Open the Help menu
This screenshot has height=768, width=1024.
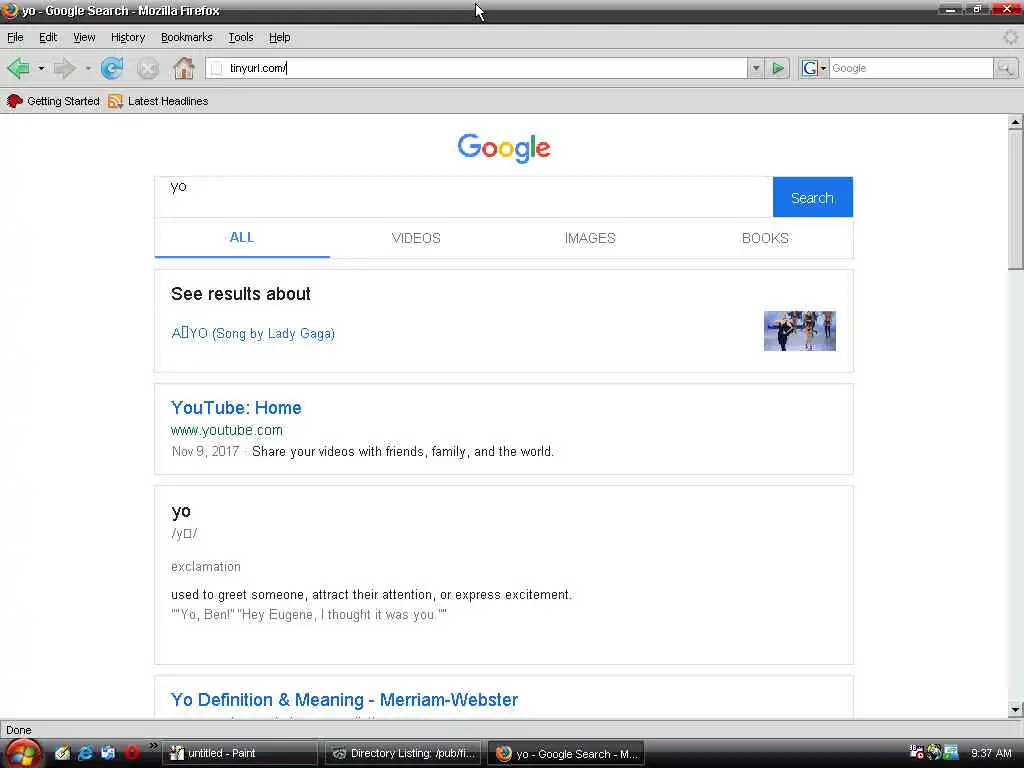[x=280, y=37]
